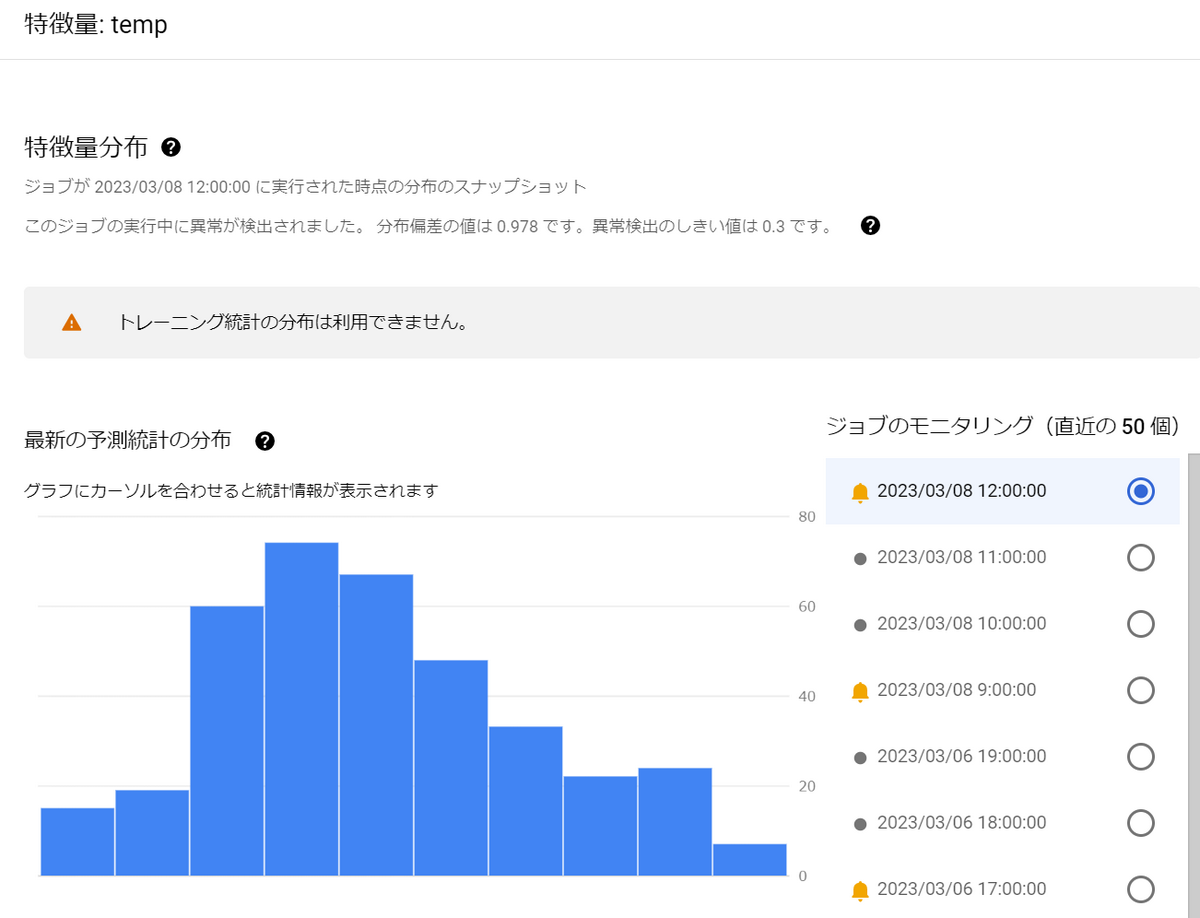This screenshot has width=1200, height=918.
Task: Click gray status dot for 2023/03/08 10:00:00
Action: click(x=860, y=625)
